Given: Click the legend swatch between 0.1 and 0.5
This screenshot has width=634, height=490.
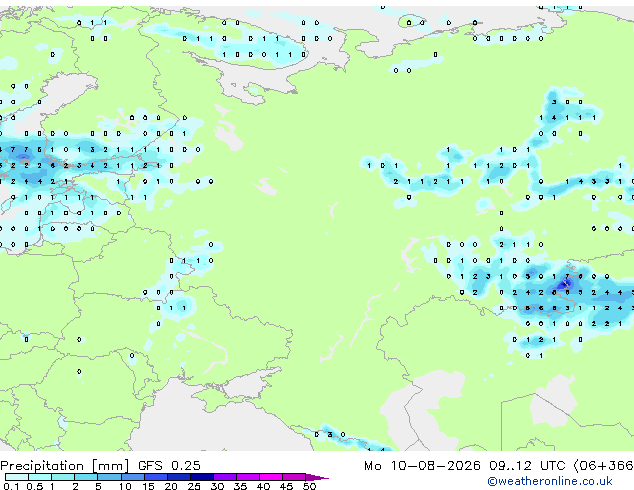Looking at the screenshot, I should (x=17, y=477).
